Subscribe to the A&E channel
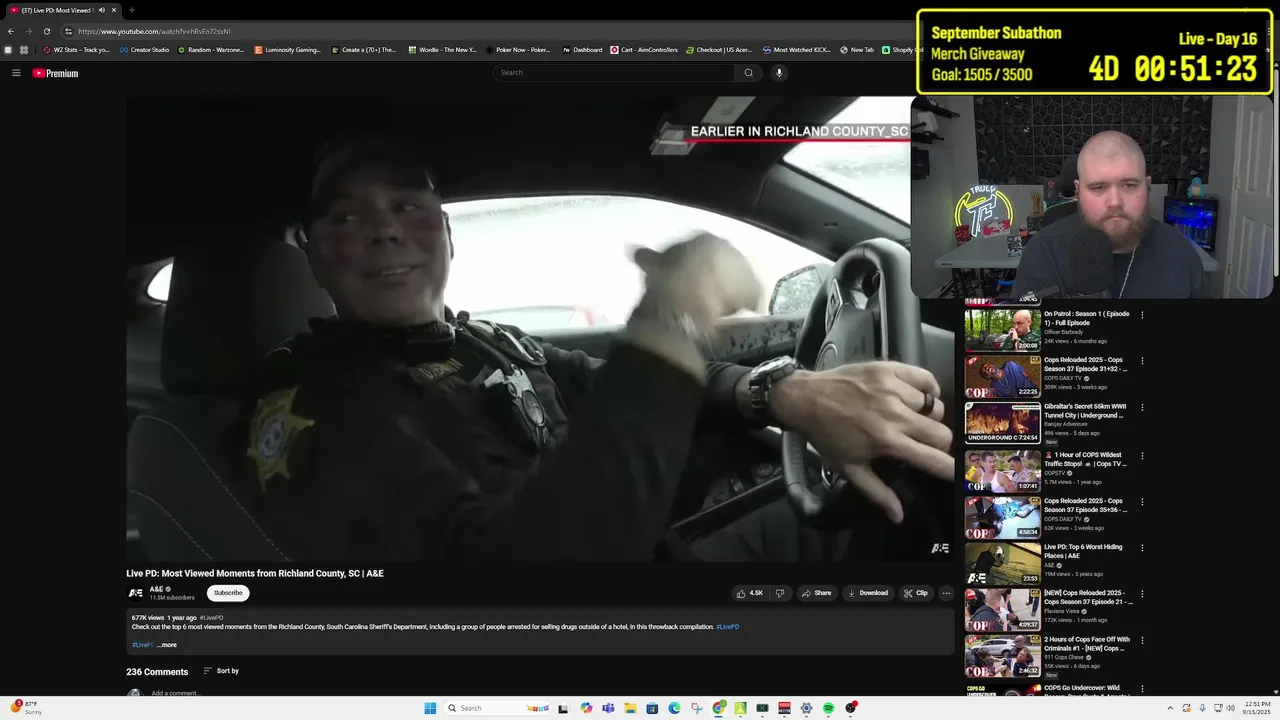 (x=228, y=593)
